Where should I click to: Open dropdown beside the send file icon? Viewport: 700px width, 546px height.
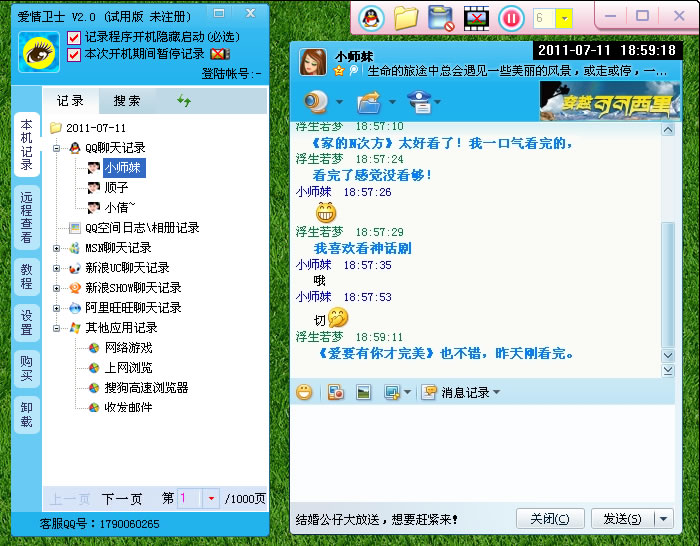tap(392, 102)
